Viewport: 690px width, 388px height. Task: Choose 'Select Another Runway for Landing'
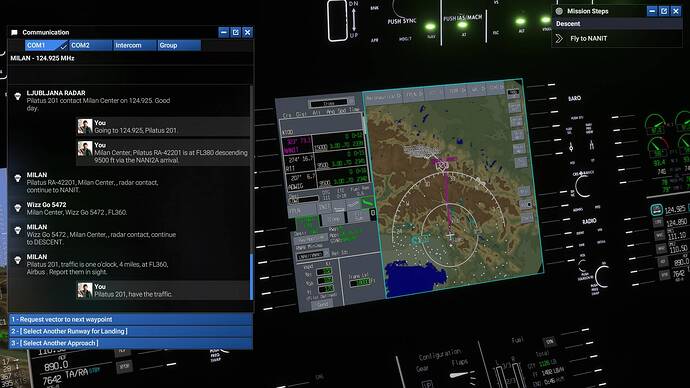pyautogui.click(x=131, y=331)
